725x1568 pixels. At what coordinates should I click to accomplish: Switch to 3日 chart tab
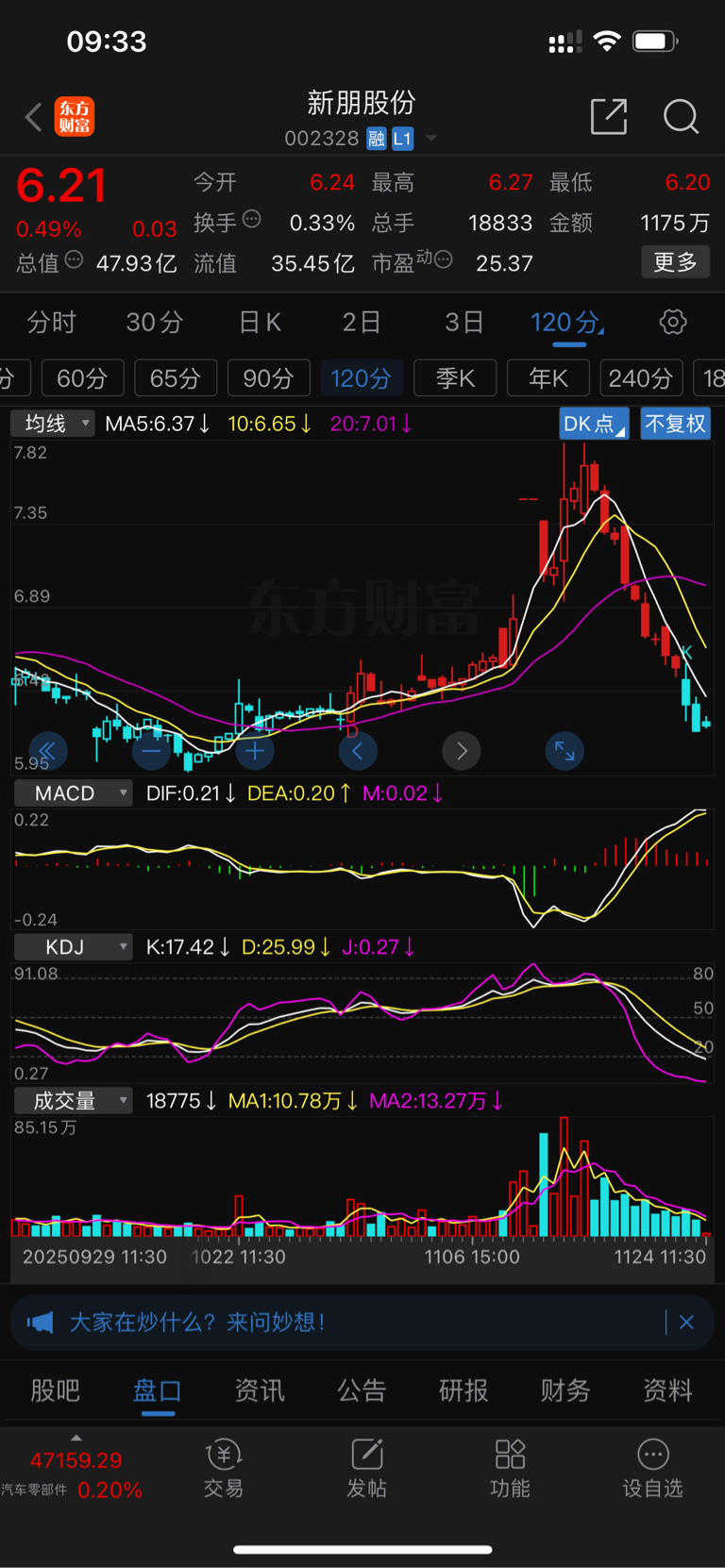point(464,323)
